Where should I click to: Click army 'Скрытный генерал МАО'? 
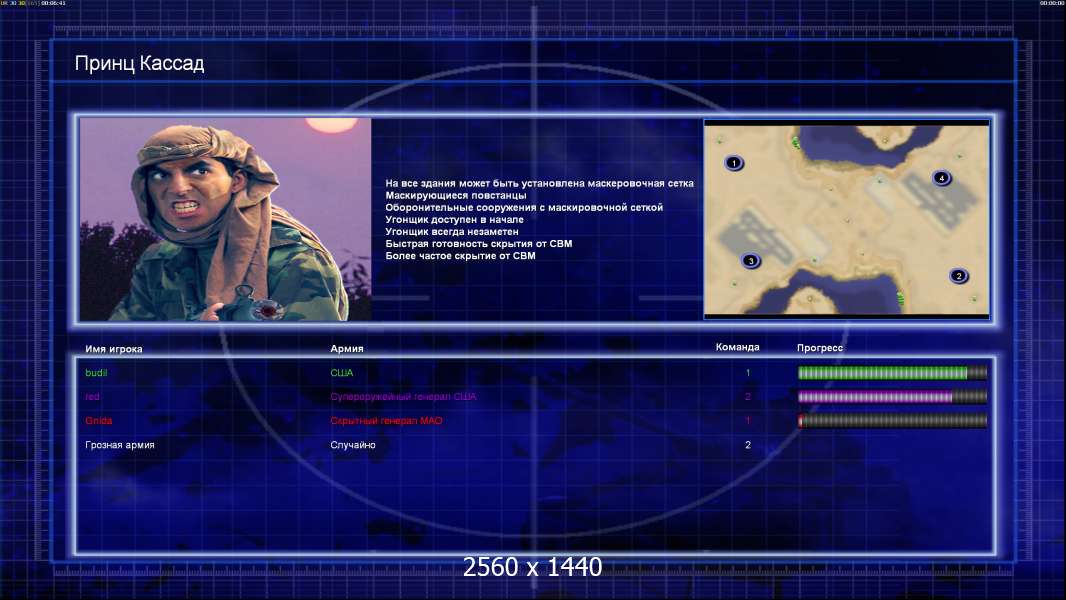pyautogui.click(x=386, y=421)
